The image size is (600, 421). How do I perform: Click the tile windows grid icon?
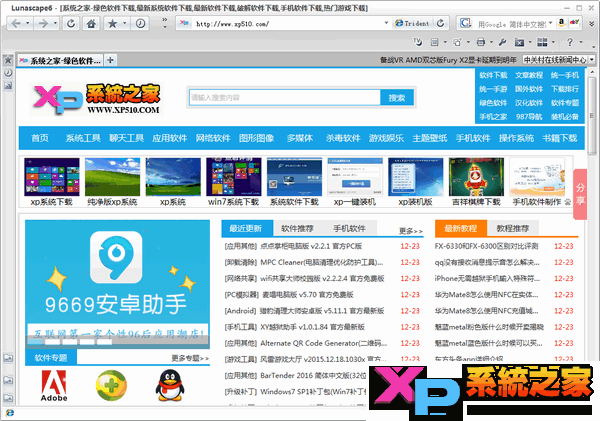click(x=542, y=42)
